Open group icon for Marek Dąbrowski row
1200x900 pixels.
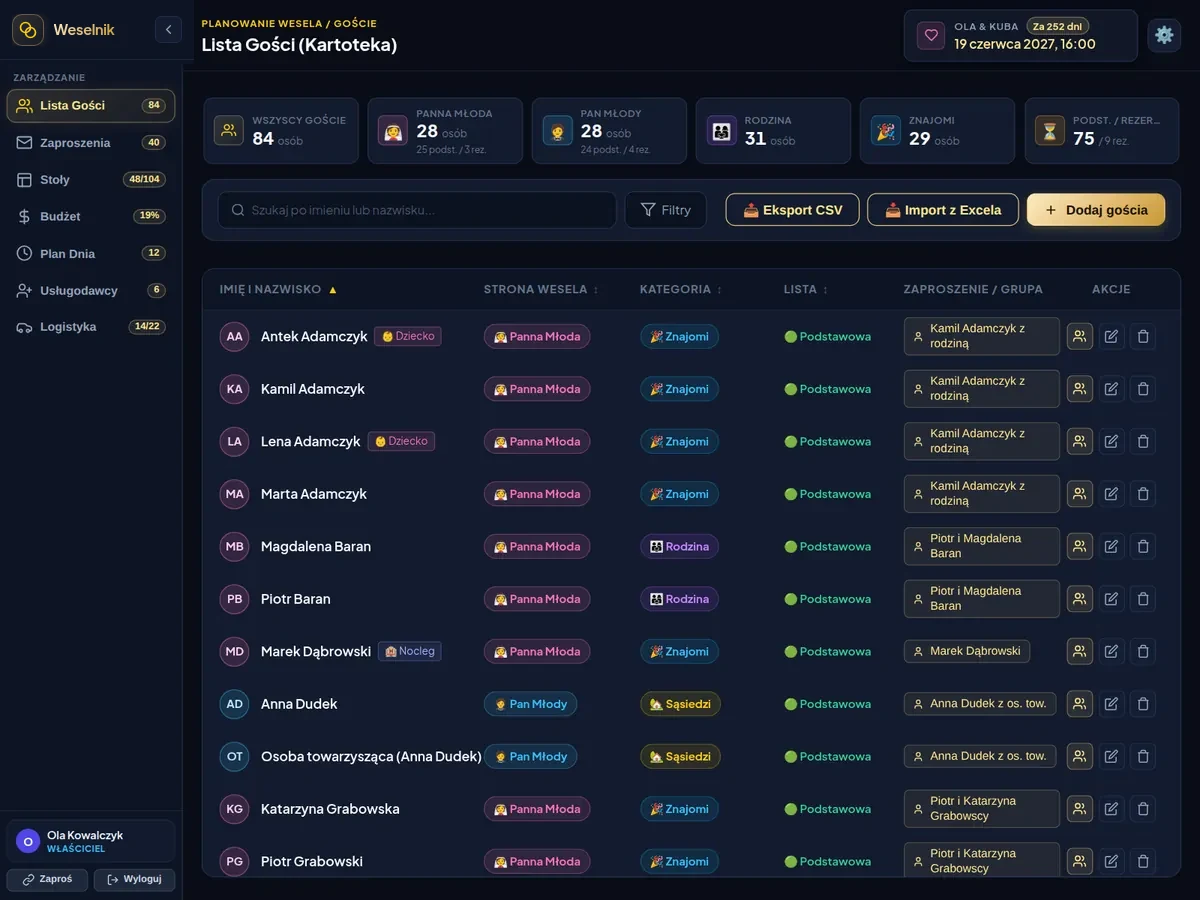(x=1079, y=651)
